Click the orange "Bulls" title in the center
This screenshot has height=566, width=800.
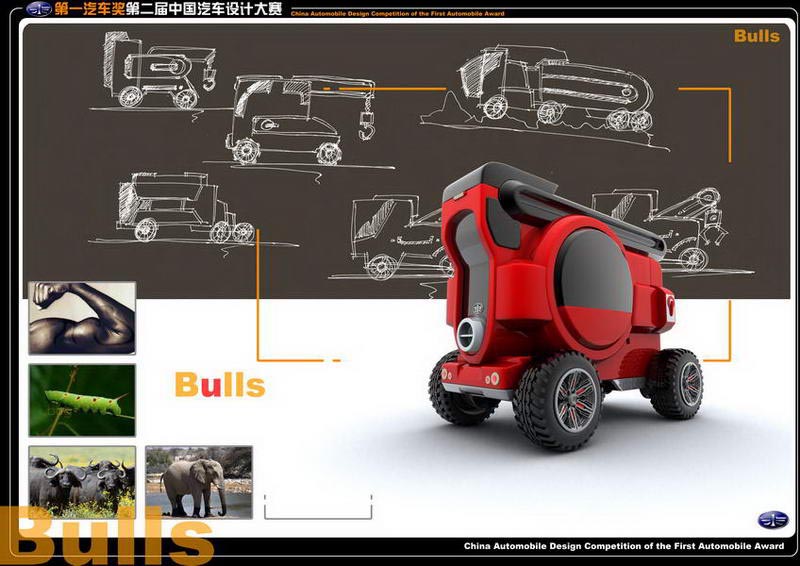click(219, 384)
